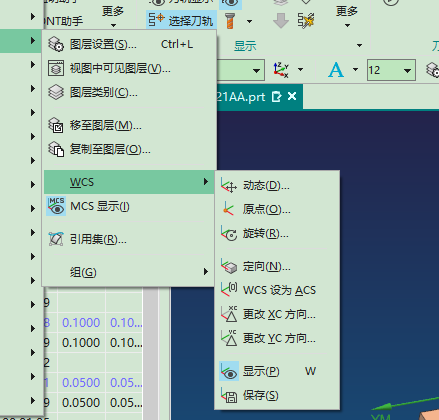Open dropdown beside WCS axes icon

pyautogui.click(x=300, y=70)
